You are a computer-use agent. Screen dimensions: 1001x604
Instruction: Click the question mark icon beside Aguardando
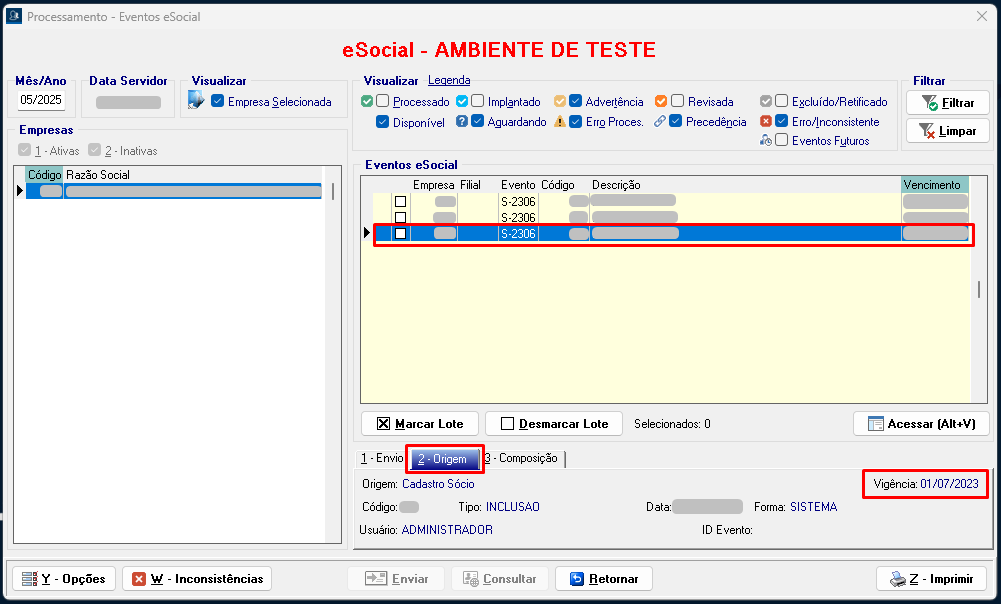(x=462, y=122)
